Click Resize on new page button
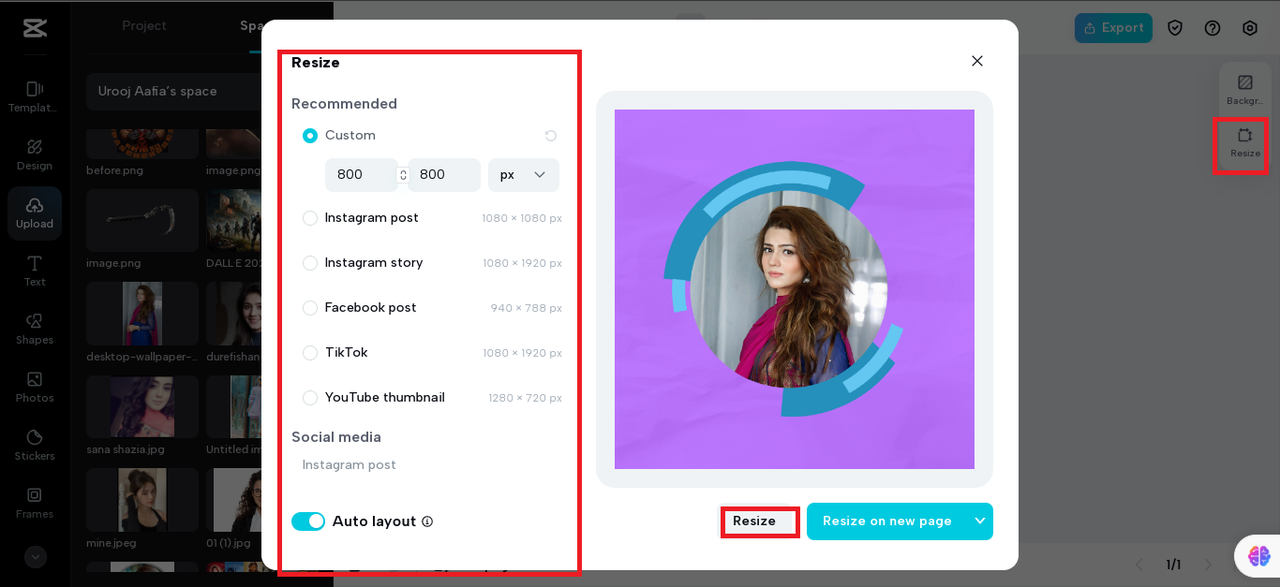 (x=887, y=521)
